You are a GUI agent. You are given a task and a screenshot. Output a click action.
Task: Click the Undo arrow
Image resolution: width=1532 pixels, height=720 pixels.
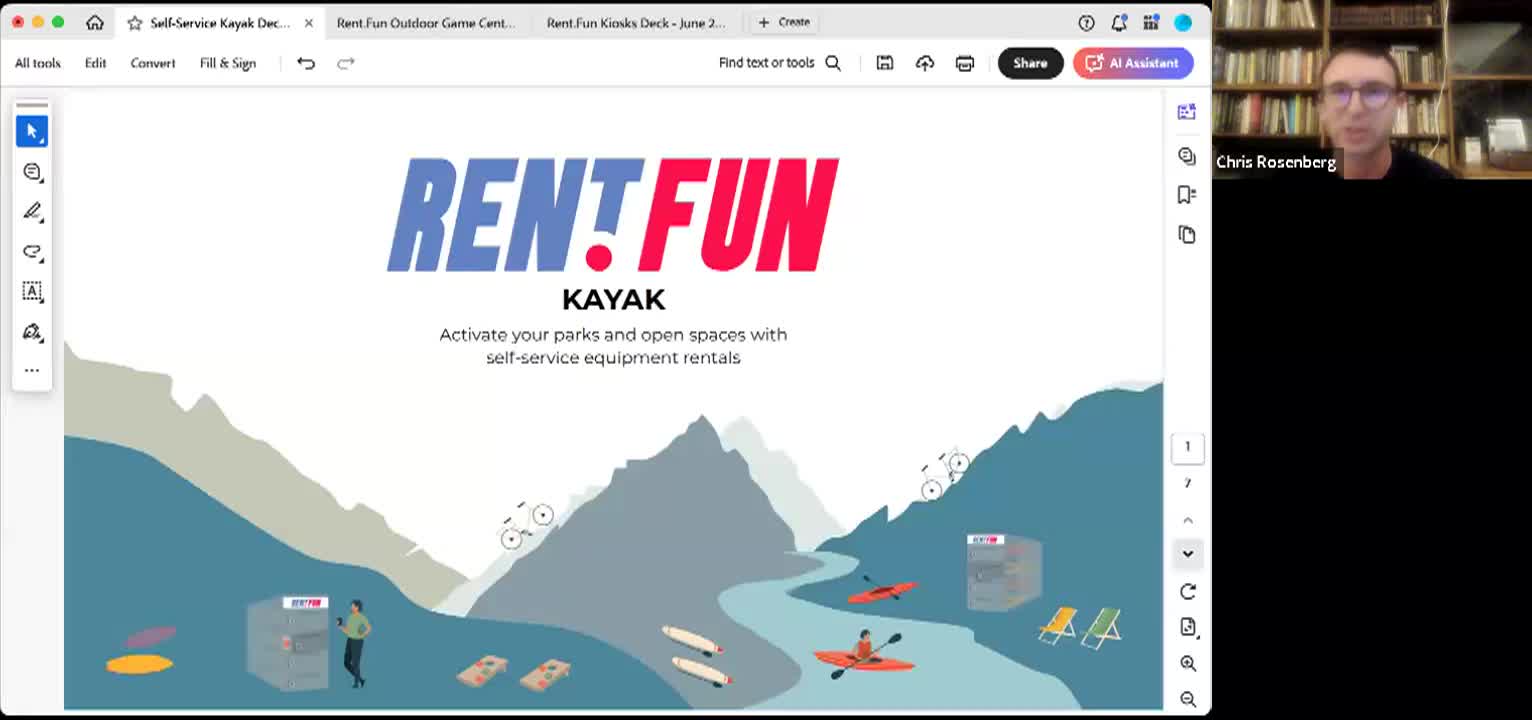pos(306,63)
